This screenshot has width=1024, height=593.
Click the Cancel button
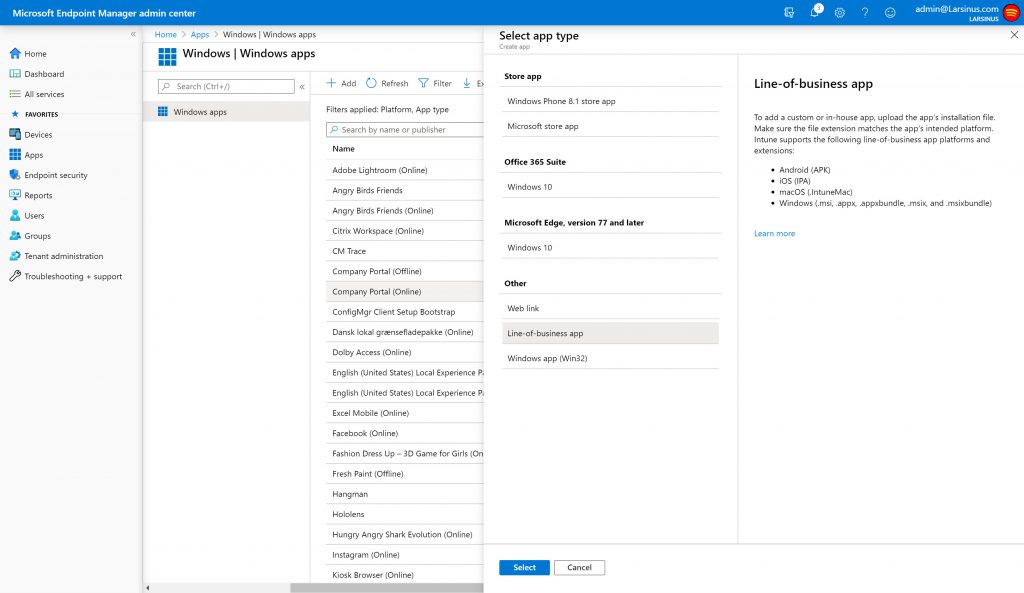tap(579, 568)
